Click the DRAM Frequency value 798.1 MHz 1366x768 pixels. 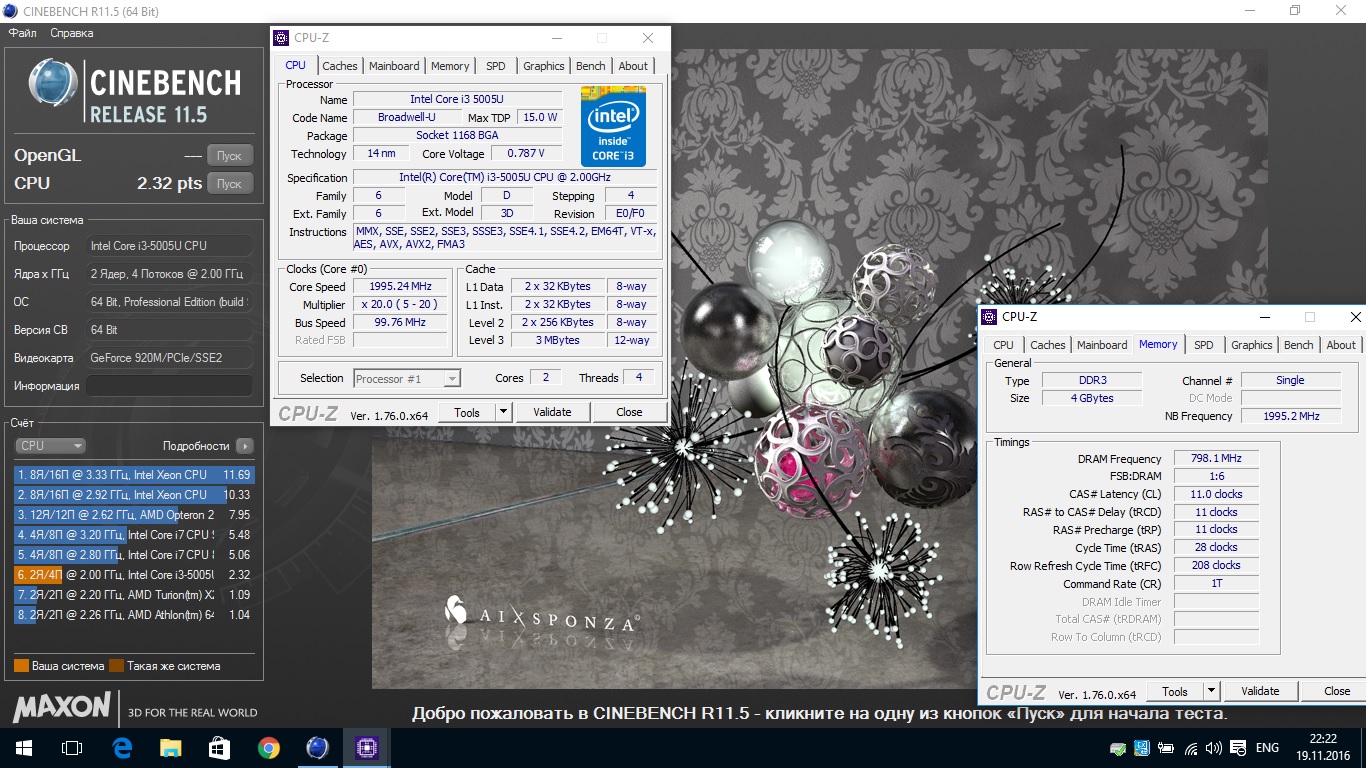(1216, 458)
